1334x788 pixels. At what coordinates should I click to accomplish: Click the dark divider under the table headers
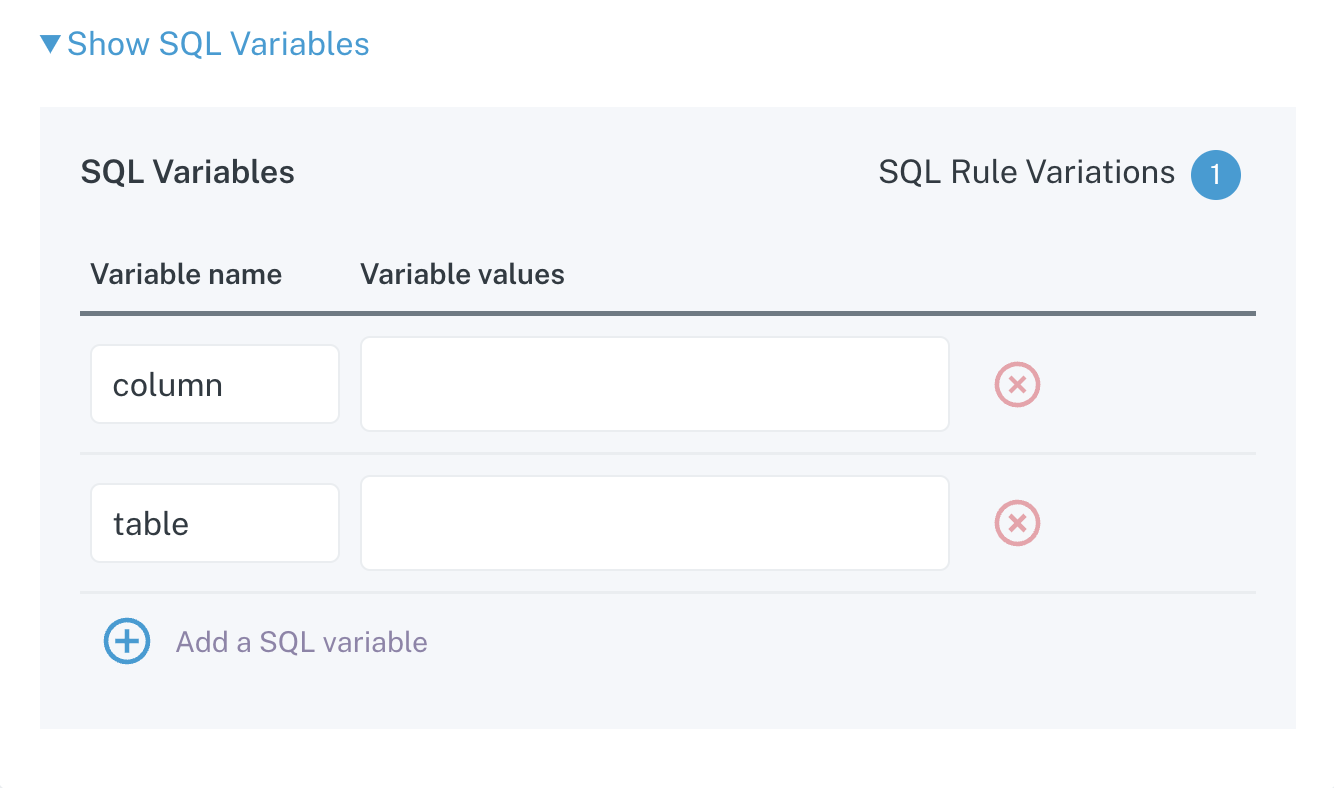[667, 314]
